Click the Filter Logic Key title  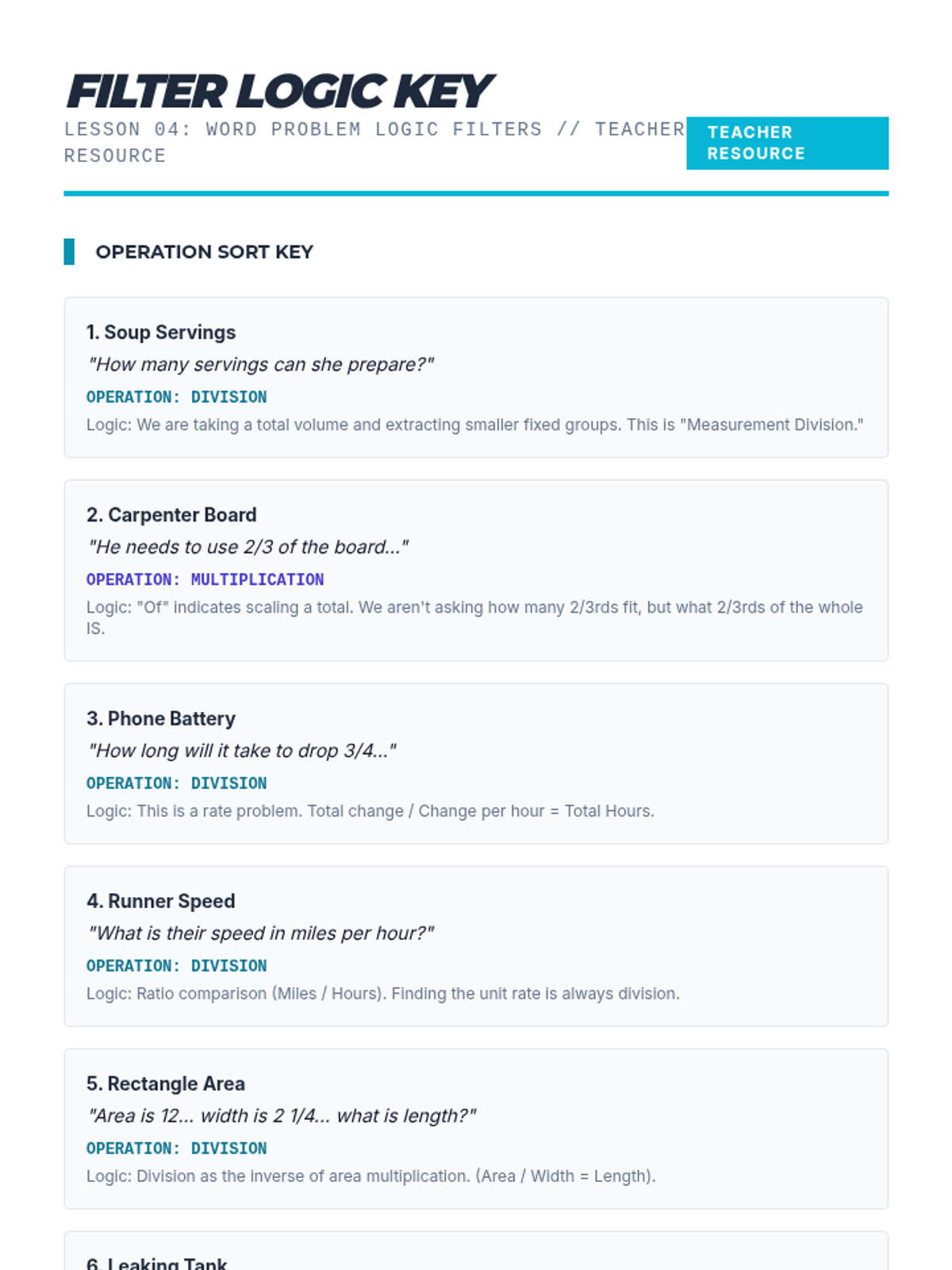coord(279,91)
